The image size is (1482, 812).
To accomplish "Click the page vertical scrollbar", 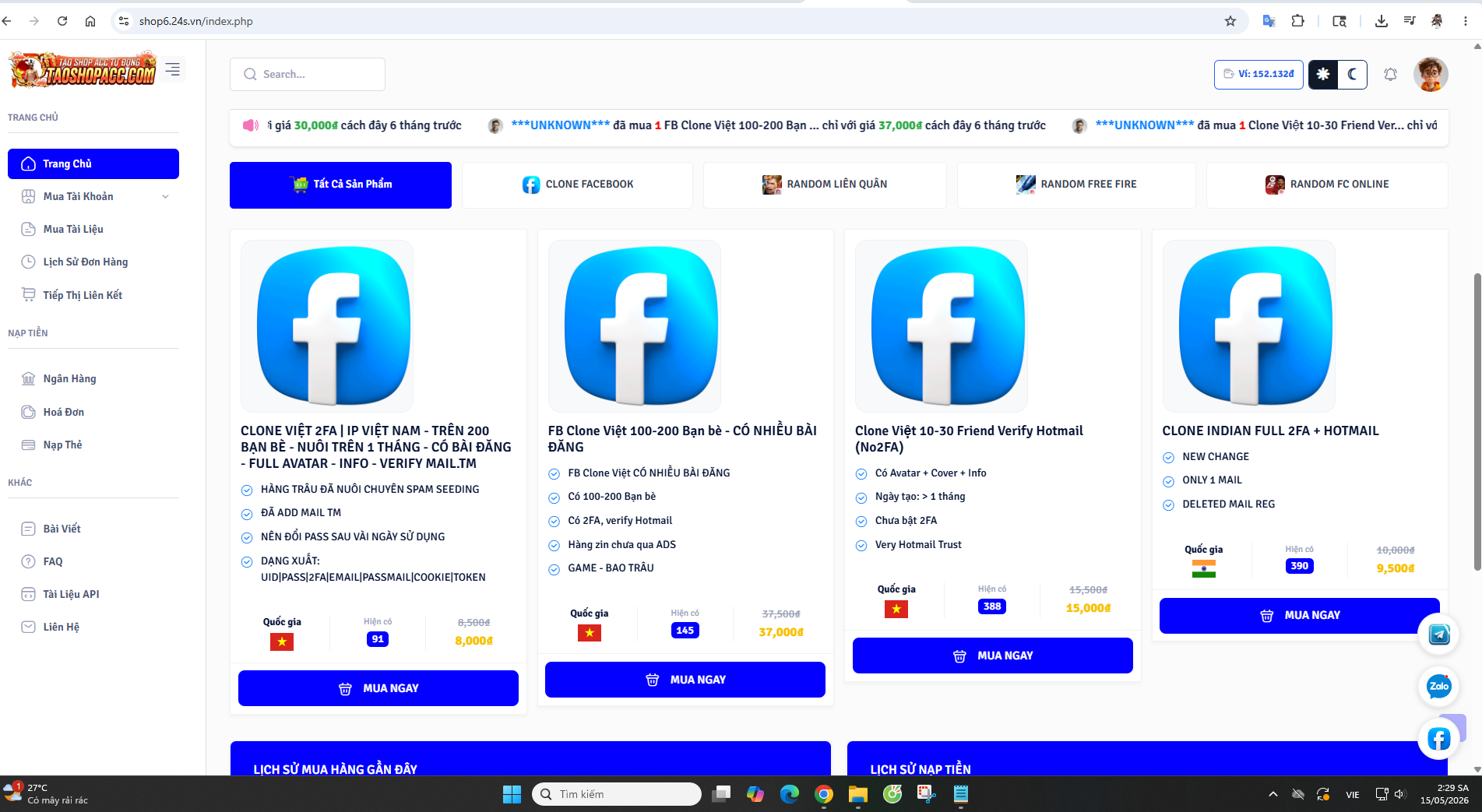I will click(x=1477, y=421).
